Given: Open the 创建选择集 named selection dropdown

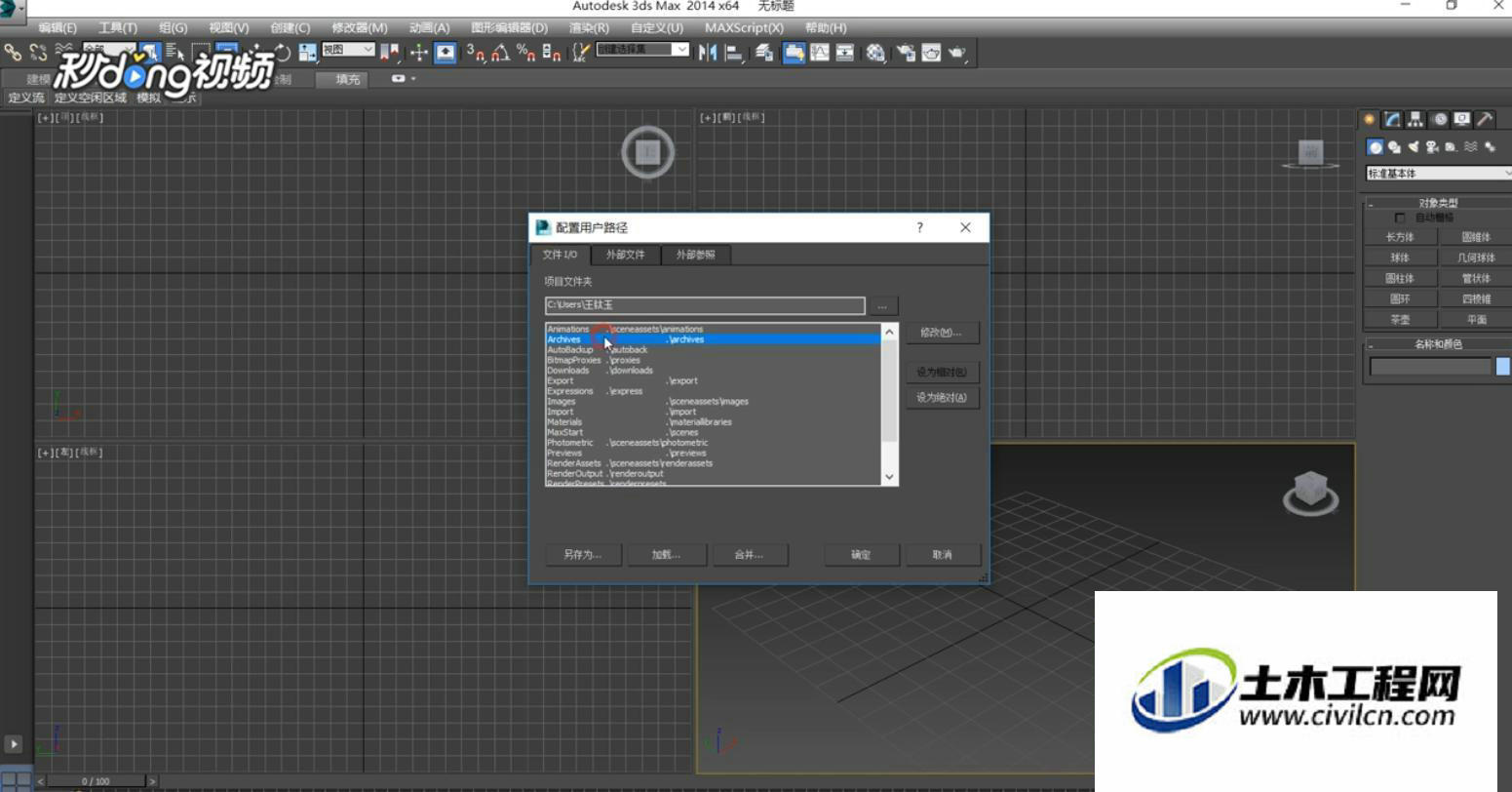Looking at the screenshot, I should pos(642,50).
